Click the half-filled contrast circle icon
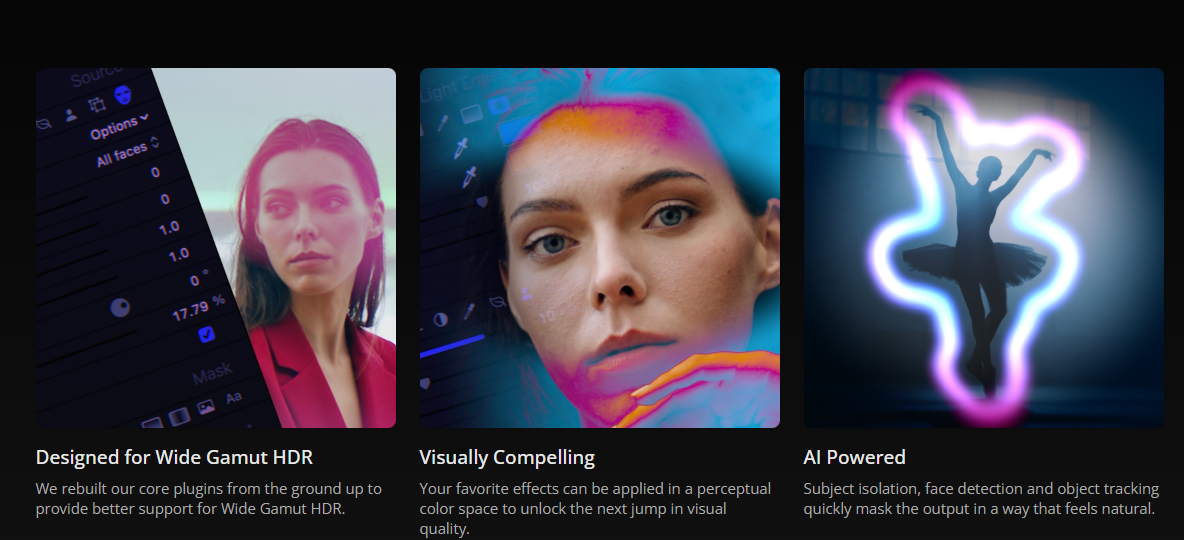 440,320
